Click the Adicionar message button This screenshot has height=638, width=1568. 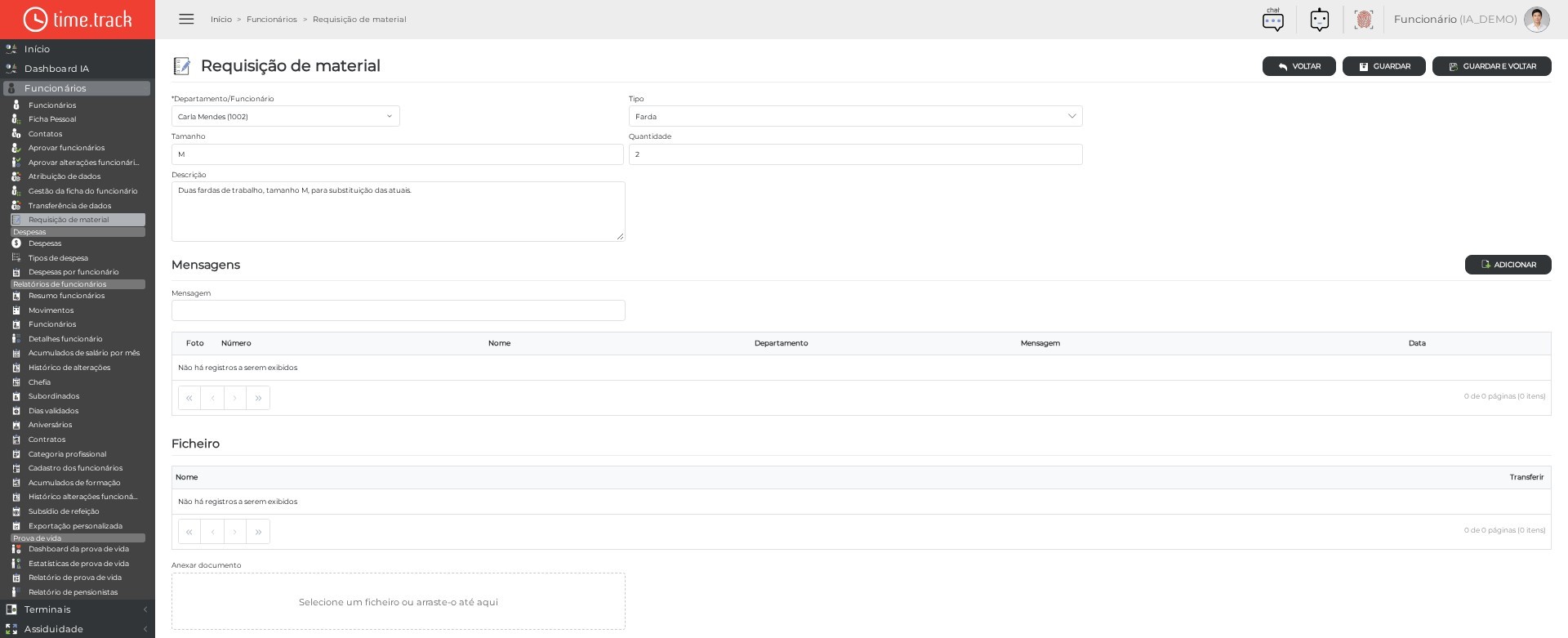pyautogui.click(x=1508, y=265)
